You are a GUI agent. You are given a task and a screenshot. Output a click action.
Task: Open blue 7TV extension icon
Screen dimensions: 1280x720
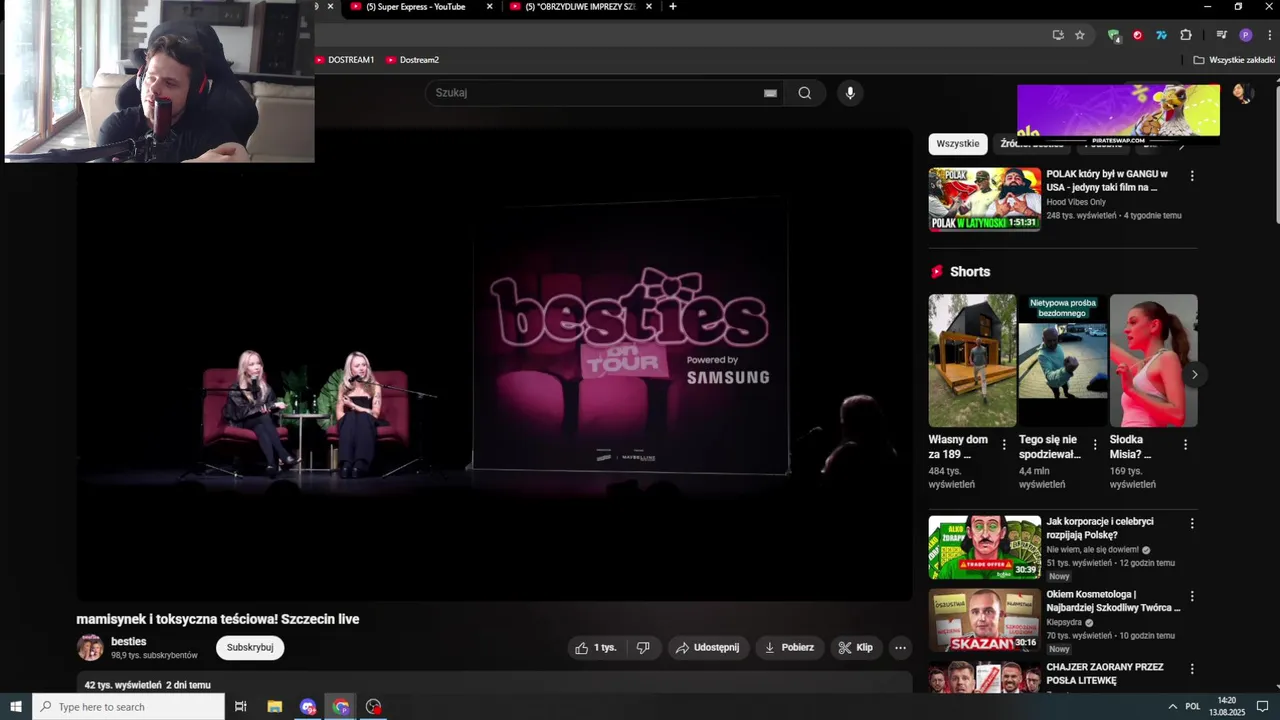pyautogui.click(x=1162, y=35)
